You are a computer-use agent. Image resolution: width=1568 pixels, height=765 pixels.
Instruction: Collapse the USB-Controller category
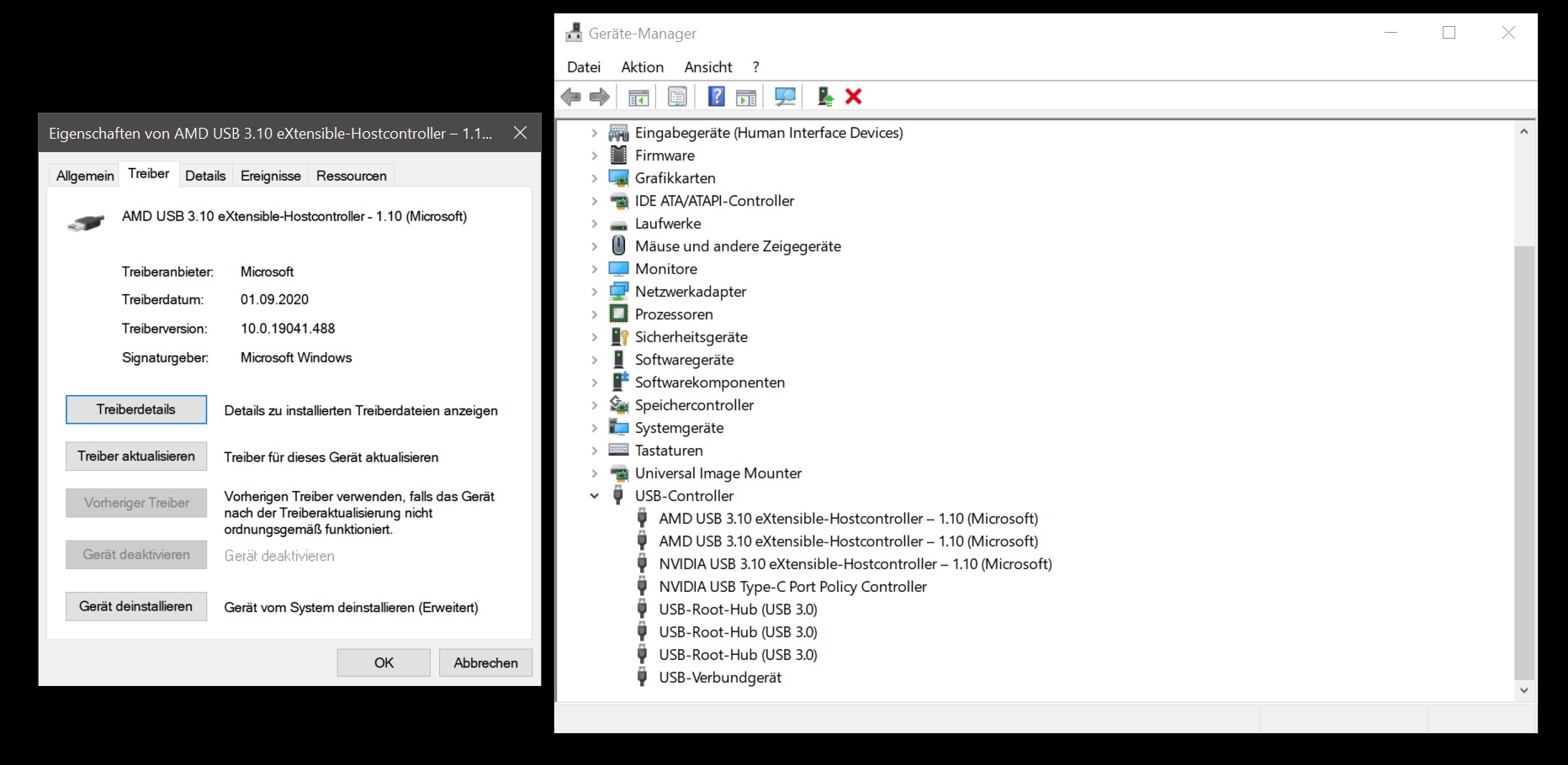click(594, 496)
